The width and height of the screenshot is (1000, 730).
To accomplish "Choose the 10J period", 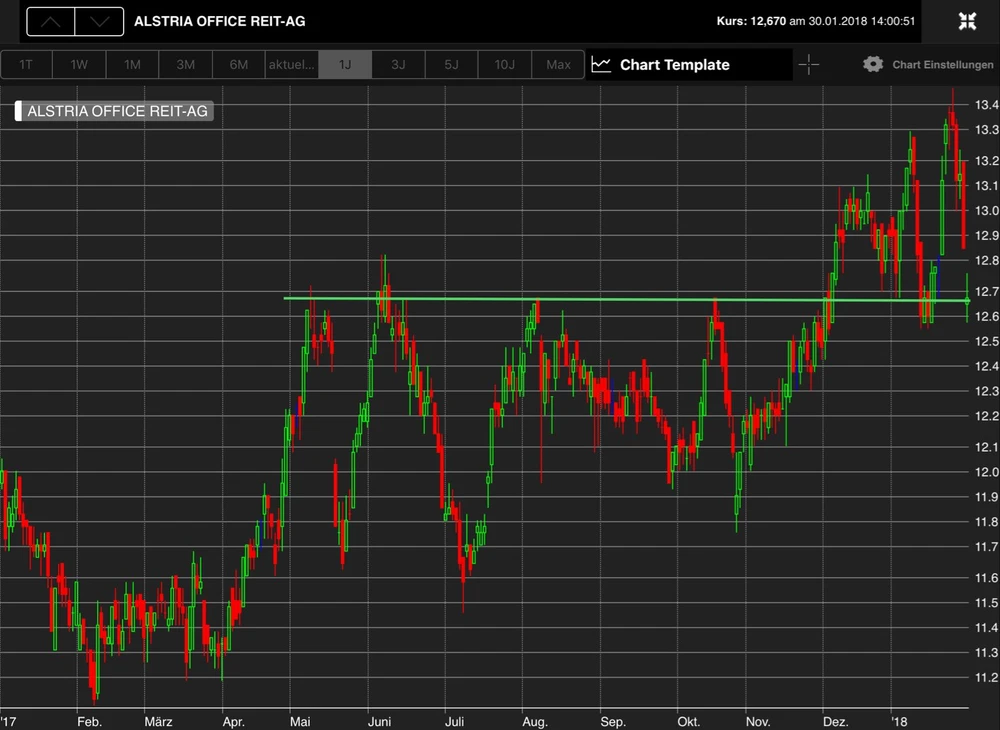I will pos(505,65).
